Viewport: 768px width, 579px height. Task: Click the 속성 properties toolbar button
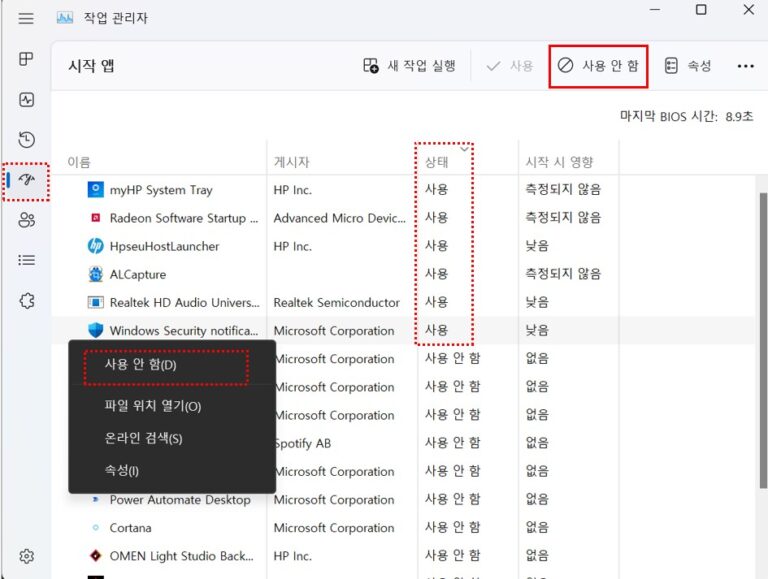click(x=688, y=66)
